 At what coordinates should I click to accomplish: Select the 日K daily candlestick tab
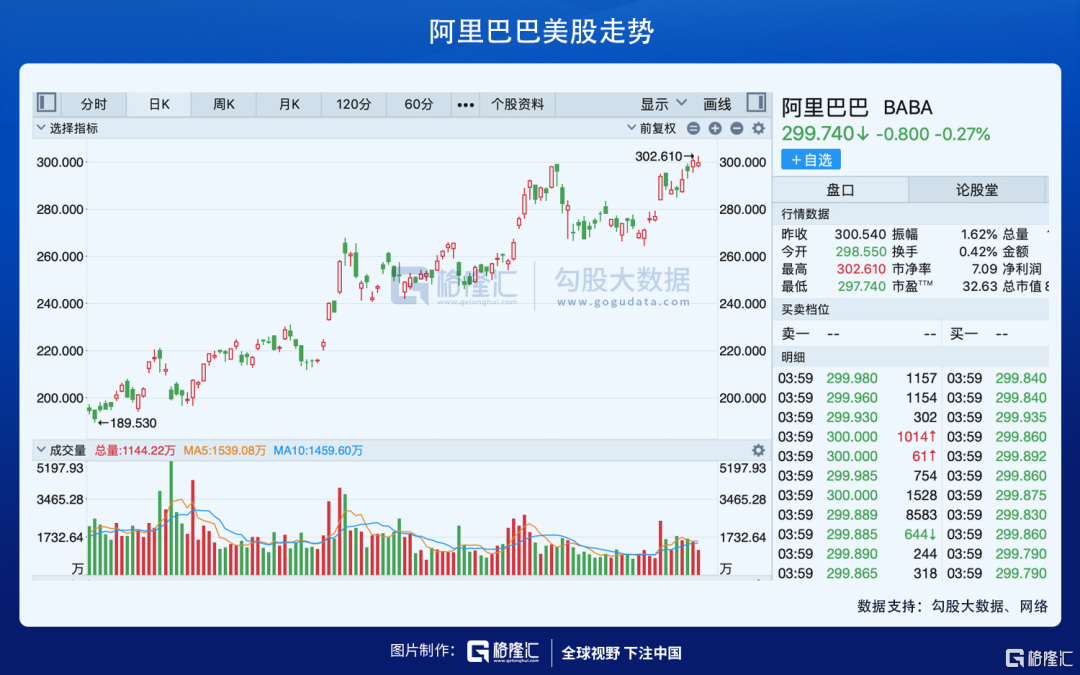[159, 105]
